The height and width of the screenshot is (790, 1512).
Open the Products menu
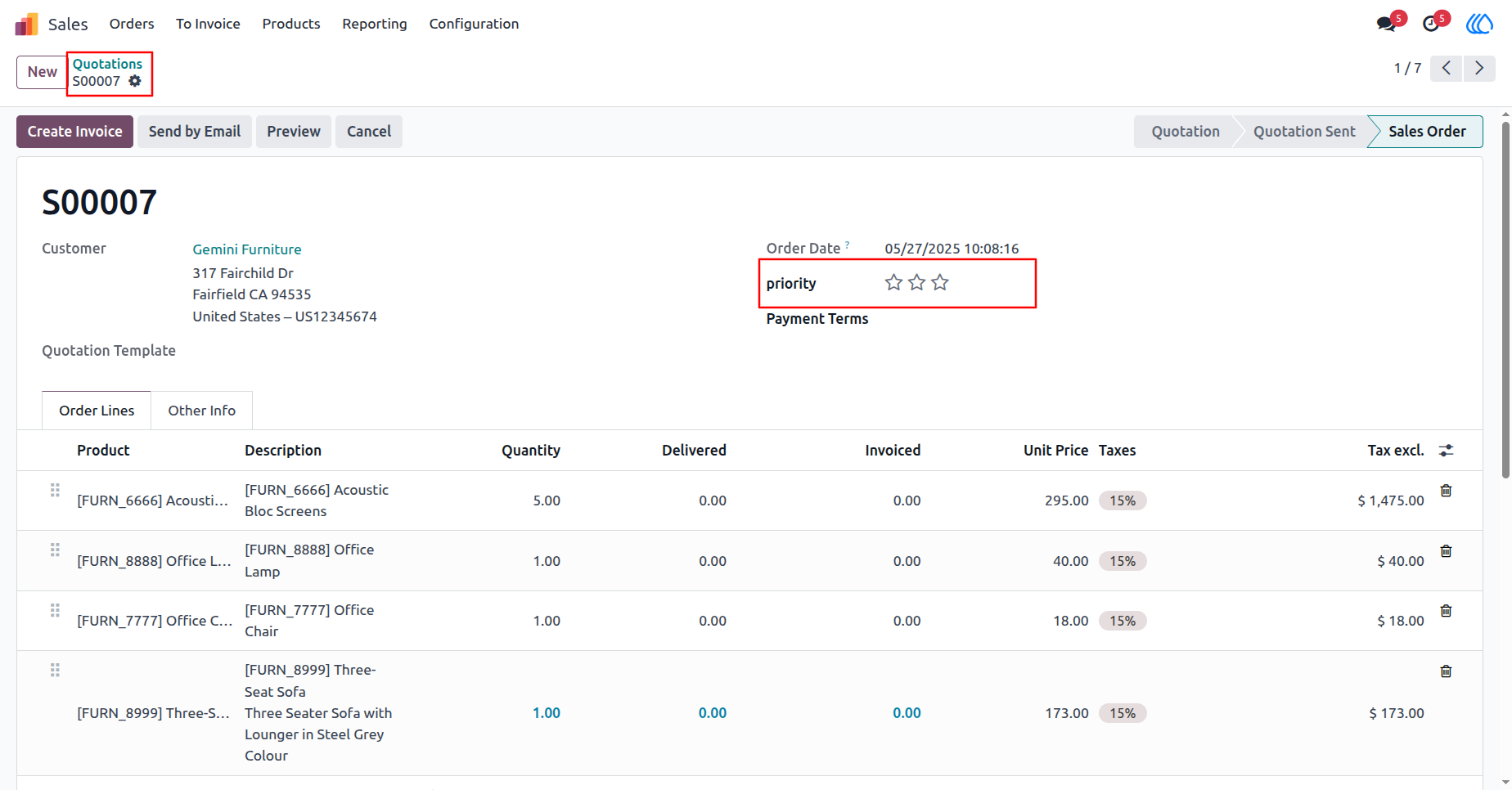[291, 24]
